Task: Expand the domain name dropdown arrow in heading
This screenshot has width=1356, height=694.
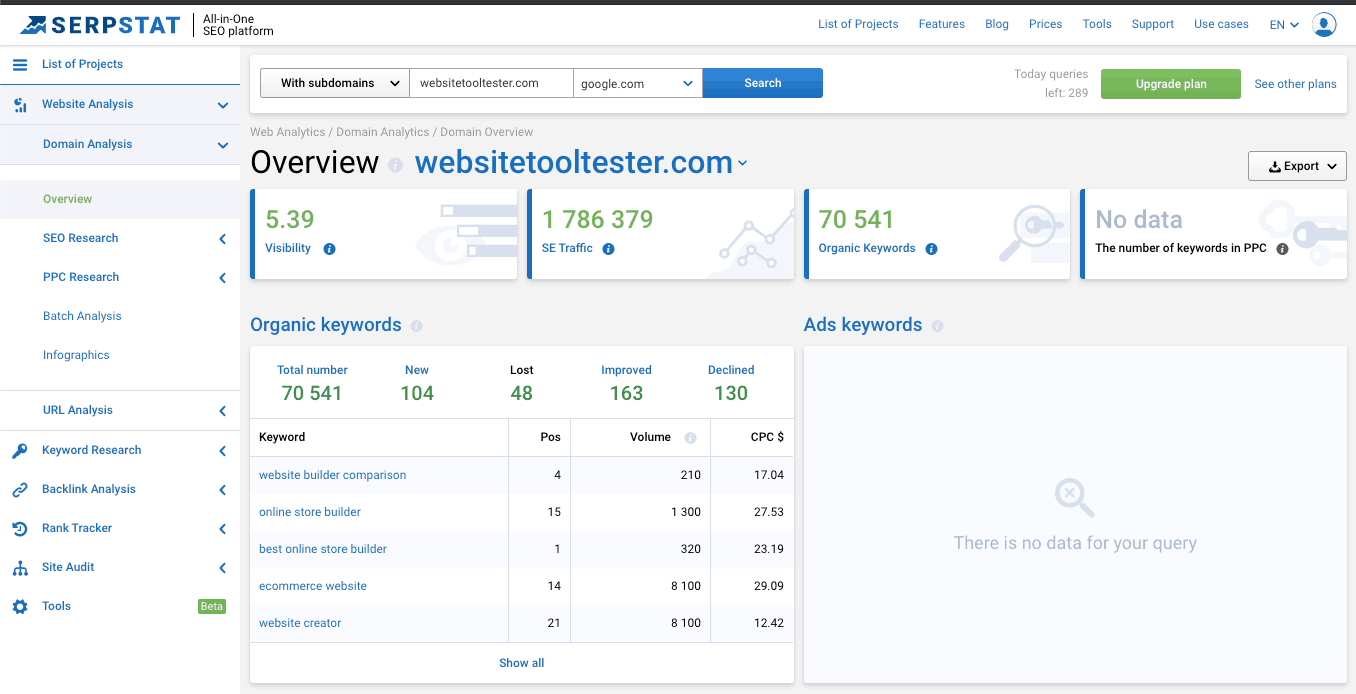Action: point(742,164)
